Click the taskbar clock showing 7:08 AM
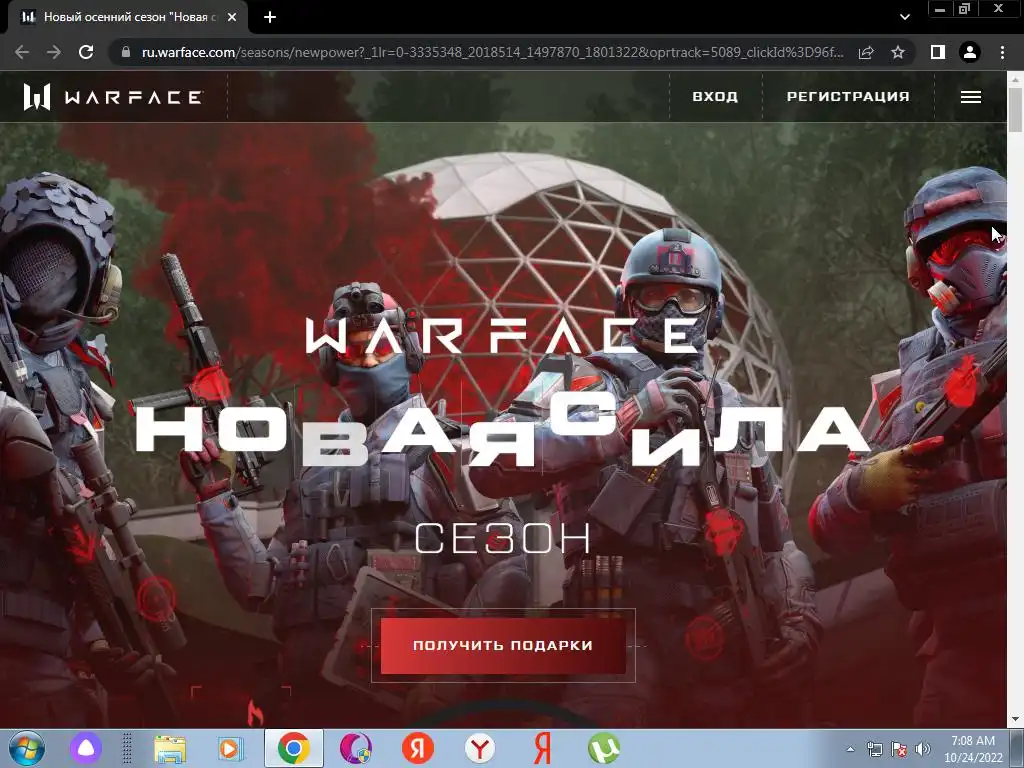The width and height of the screenshot is (1024, 768). tap(973, 749)
